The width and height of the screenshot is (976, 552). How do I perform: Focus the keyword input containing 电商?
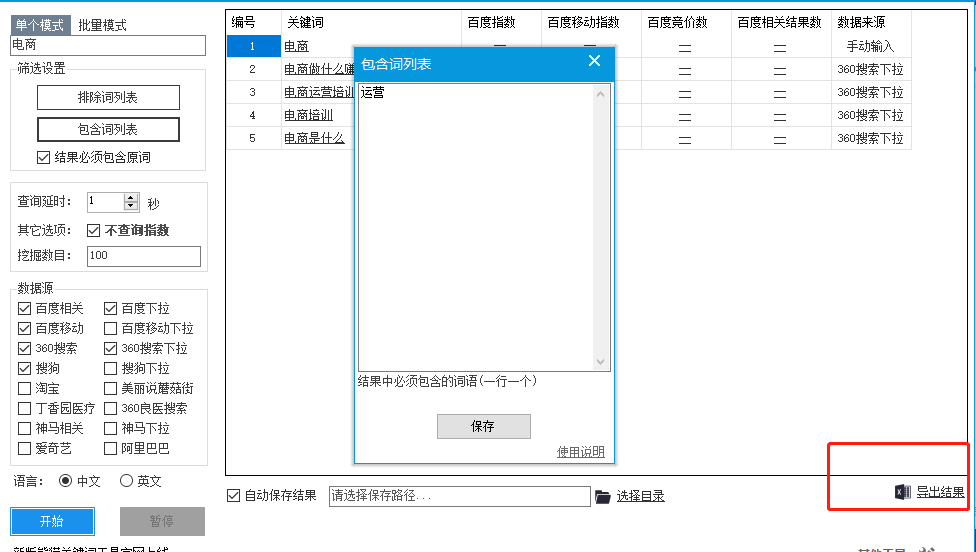point(108,45)
